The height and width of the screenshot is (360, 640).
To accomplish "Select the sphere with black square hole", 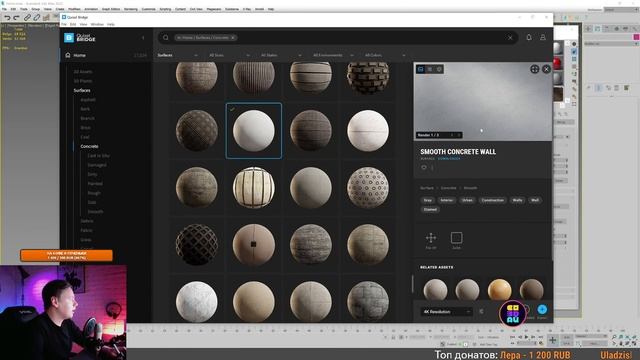I will [x=253, y=244].
